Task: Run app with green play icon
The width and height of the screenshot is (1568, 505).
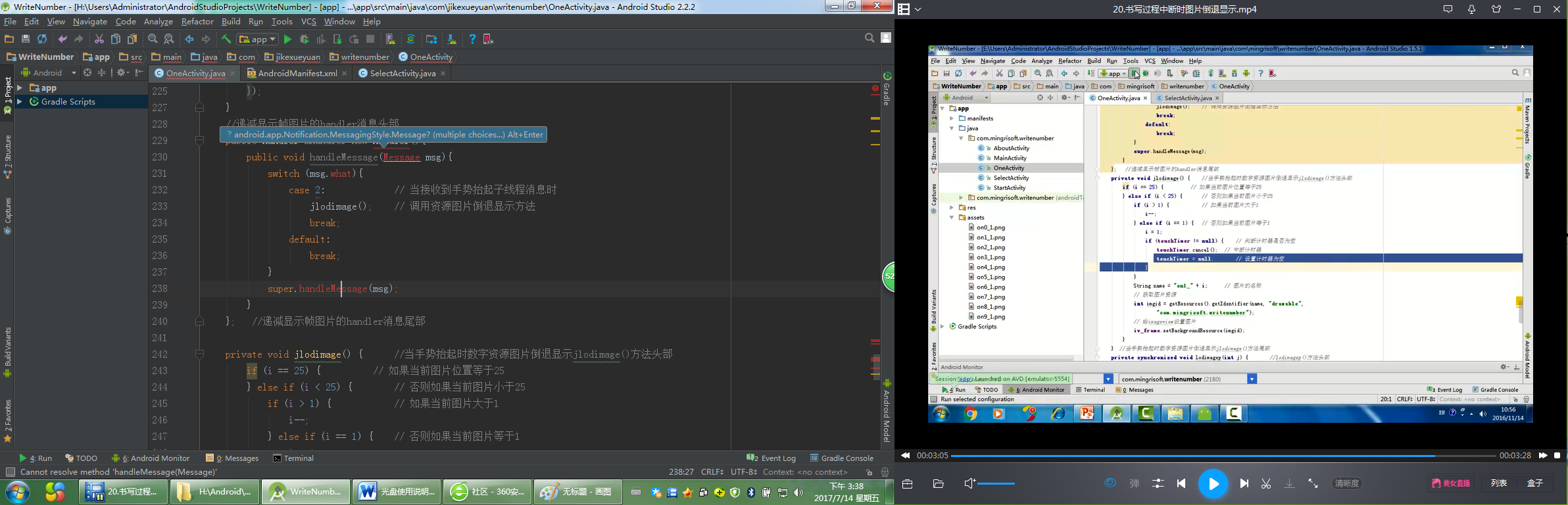Action: click(x=287, y=39)
